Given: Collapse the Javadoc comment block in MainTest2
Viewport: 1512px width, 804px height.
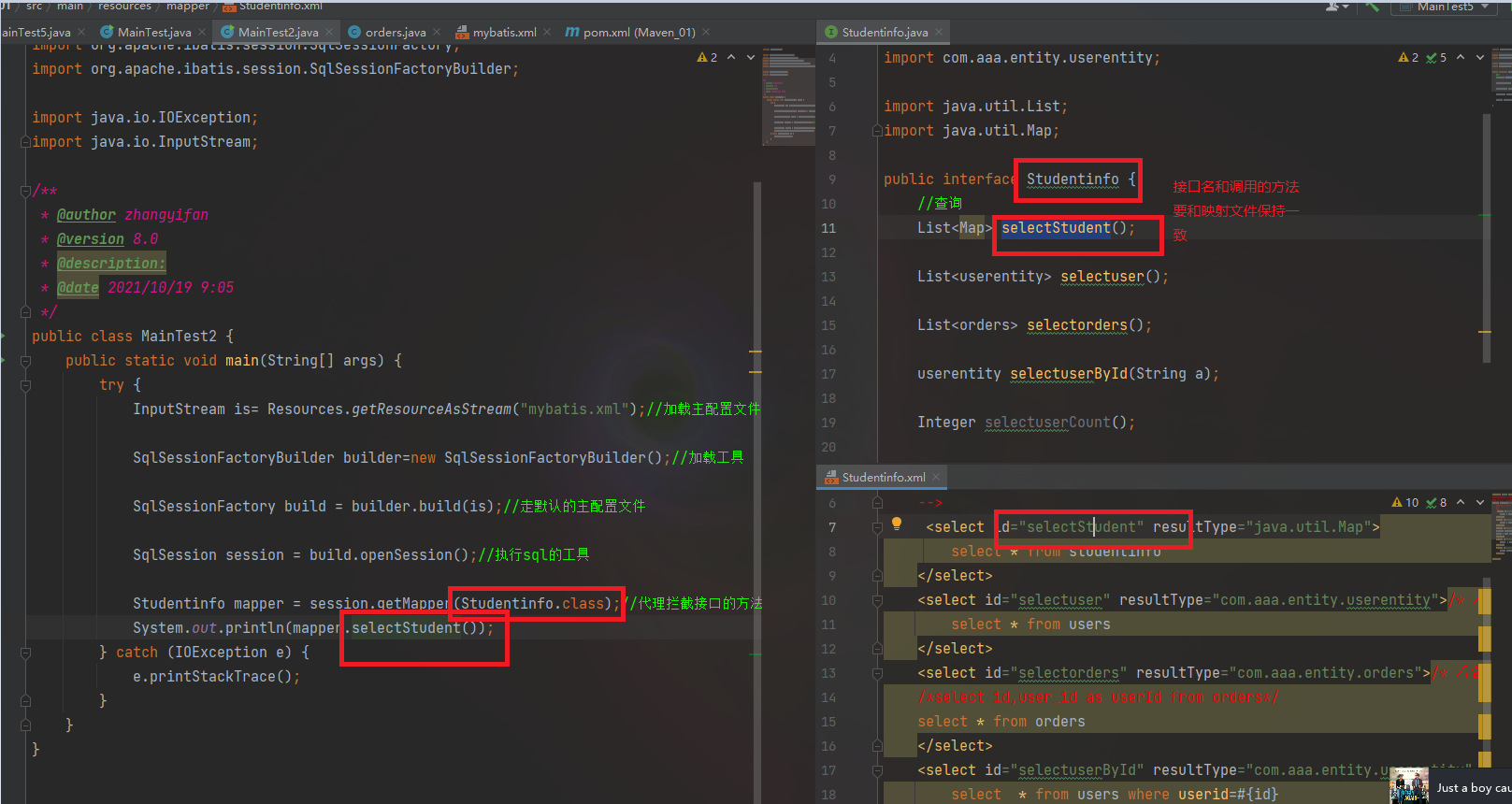Looking at the screenshot, I should [x=26, y=191].
